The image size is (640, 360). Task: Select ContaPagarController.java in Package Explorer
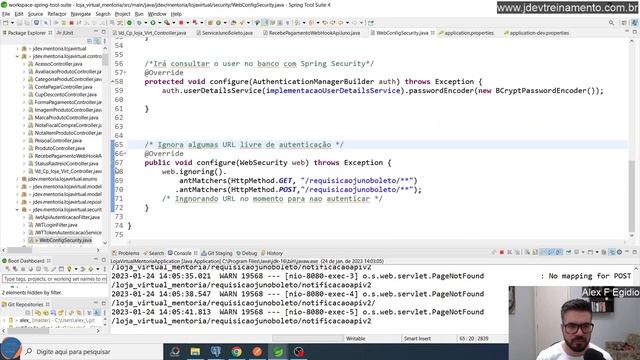[x=63, y=87]
